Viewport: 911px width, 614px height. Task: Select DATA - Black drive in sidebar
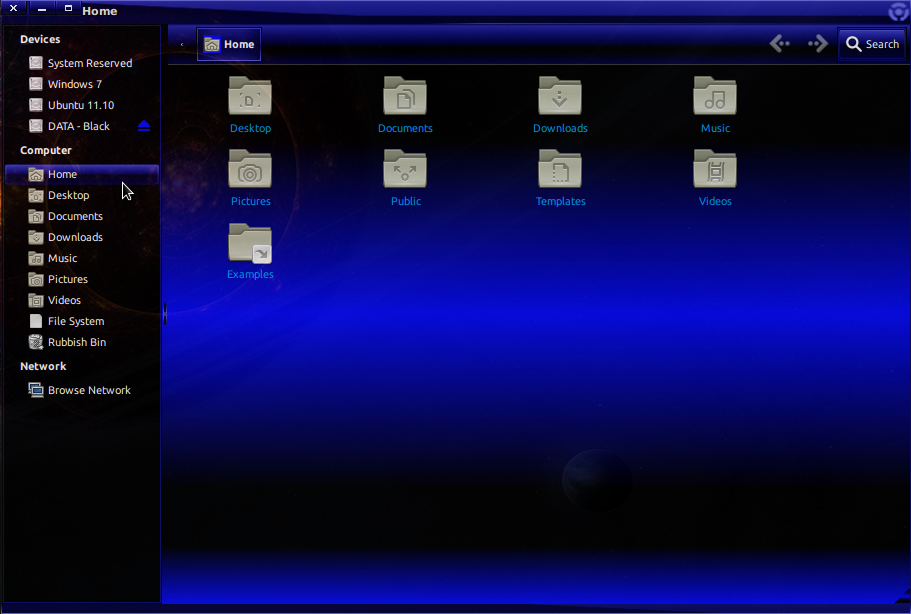click(82, 126)
